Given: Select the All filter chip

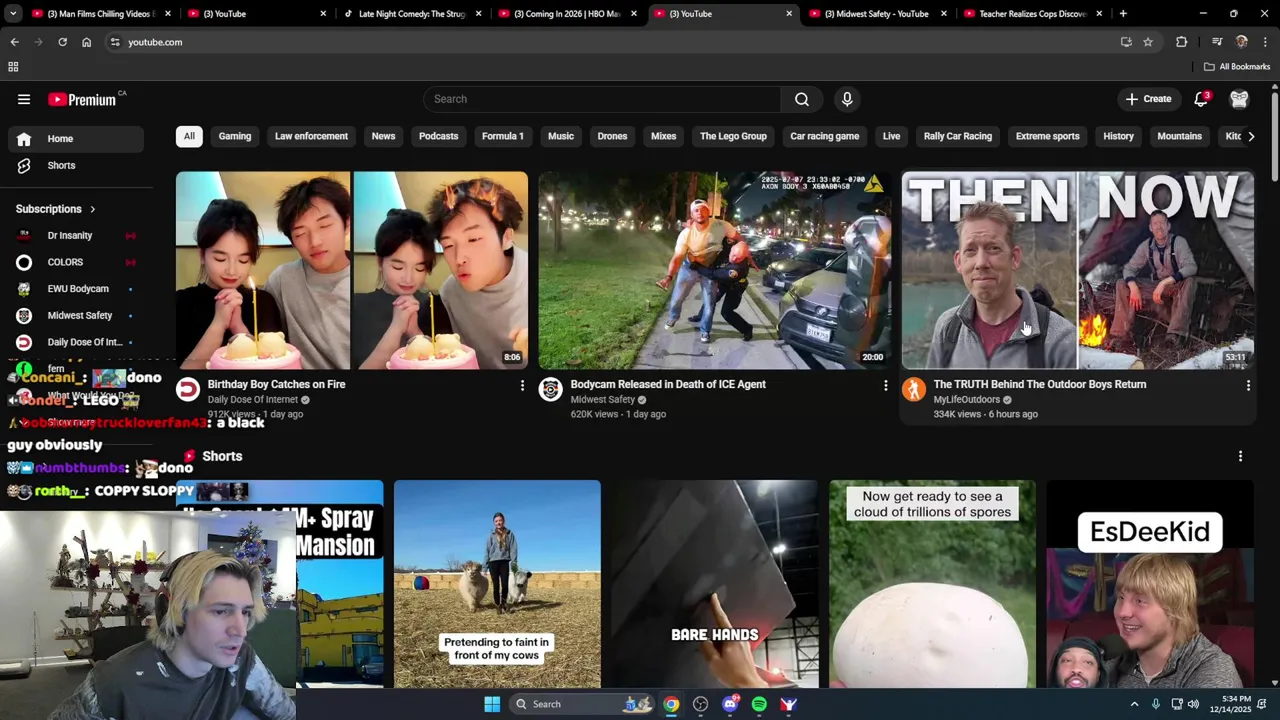Looking at the screenshot, I should click(189, 136).
